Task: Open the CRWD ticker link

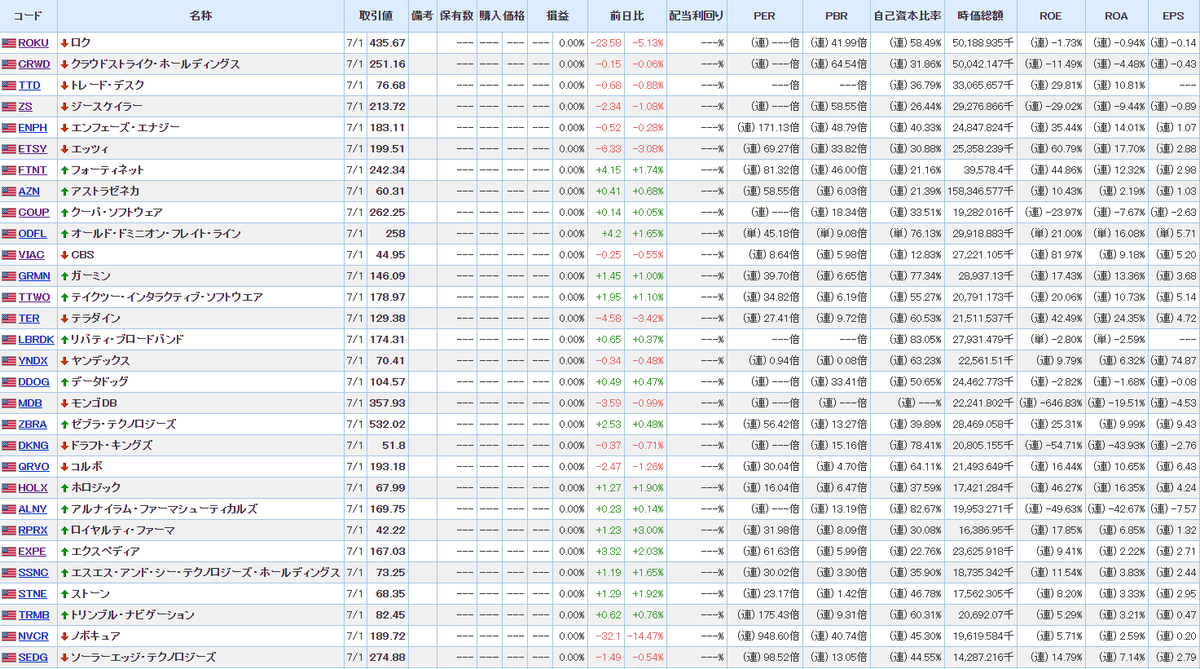Action: coord(34,64)
